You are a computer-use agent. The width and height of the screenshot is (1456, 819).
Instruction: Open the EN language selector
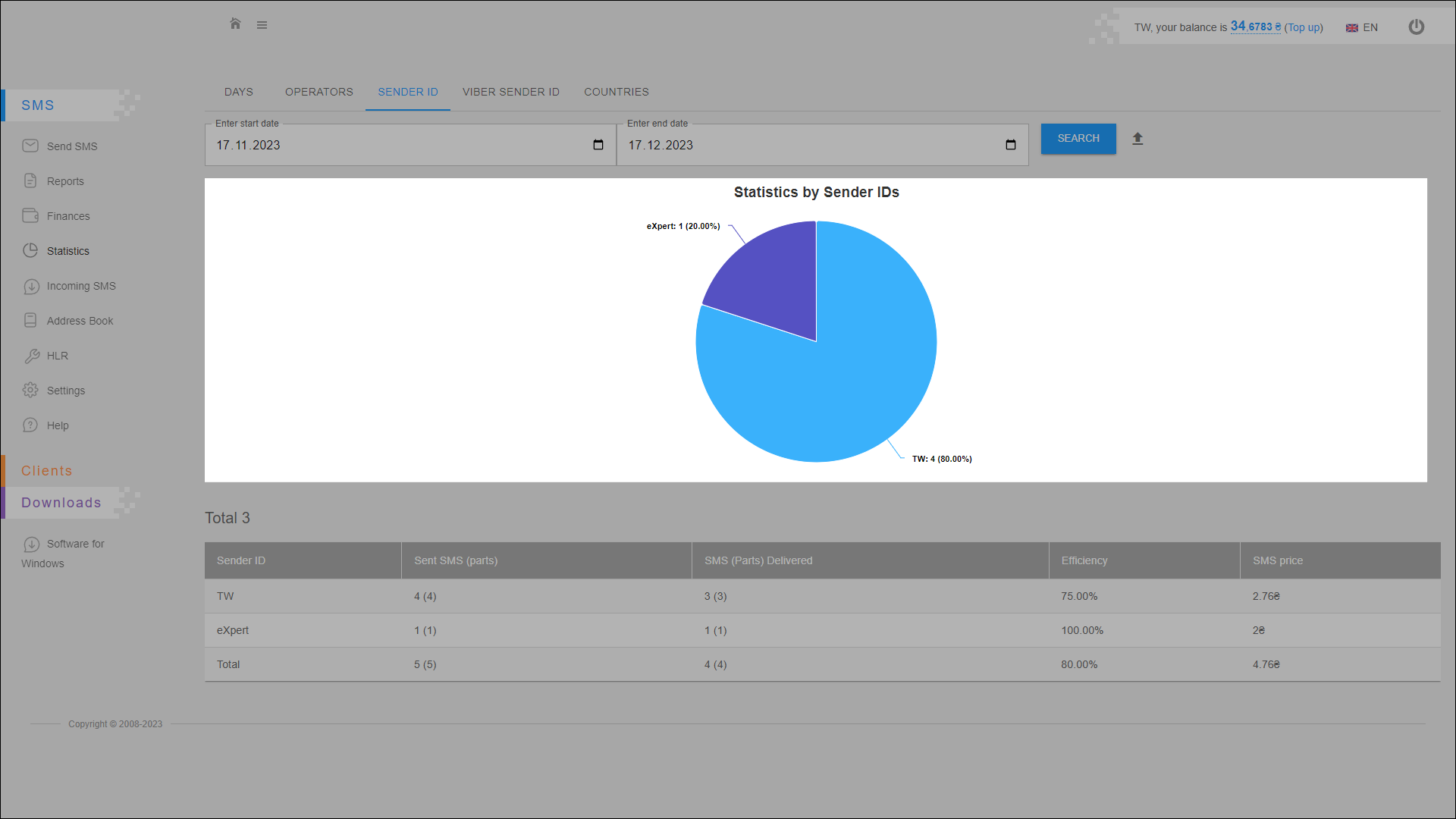[1362, 27]
